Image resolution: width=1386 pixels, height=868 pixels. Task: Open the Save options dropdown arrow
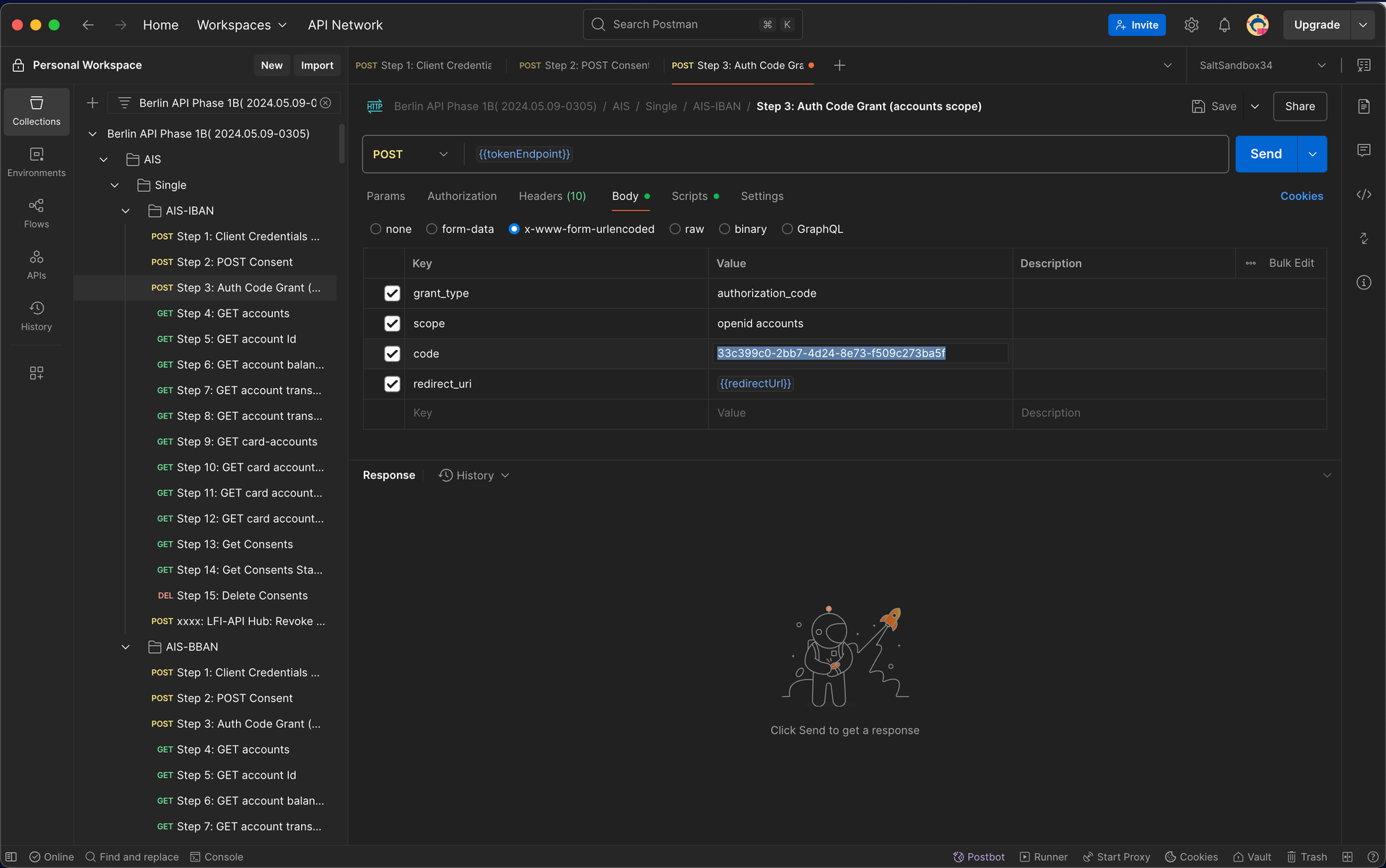click(x=1255, y=107)
